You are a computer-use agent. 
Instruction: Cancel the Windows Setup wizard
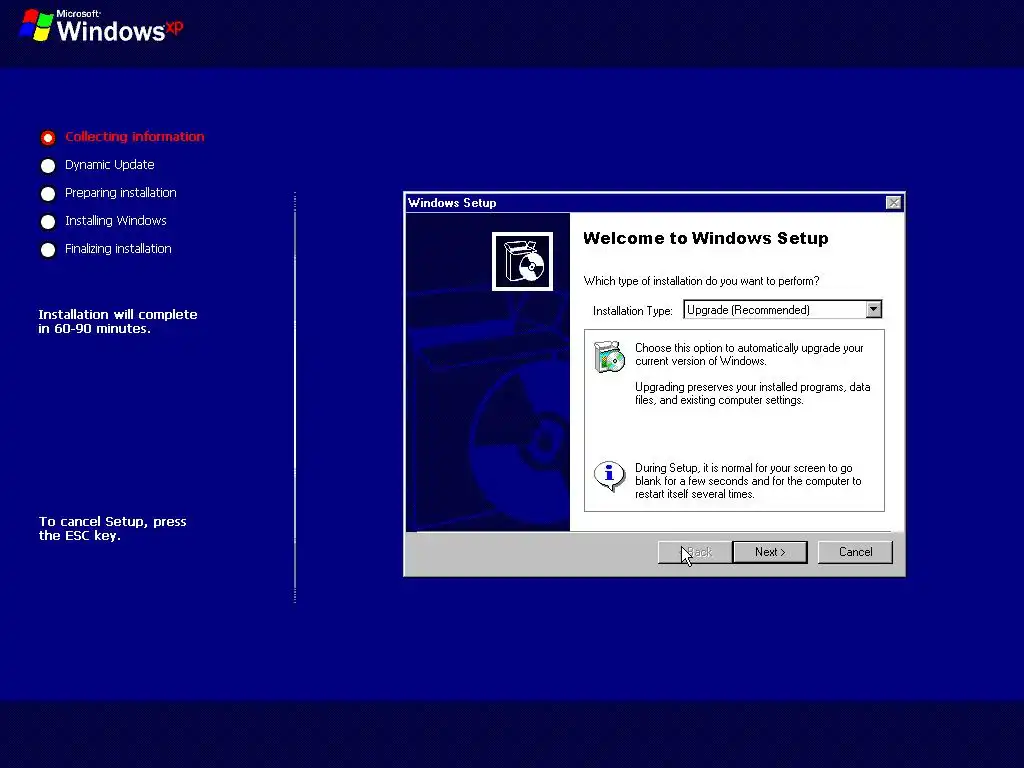tap(855, 552)
